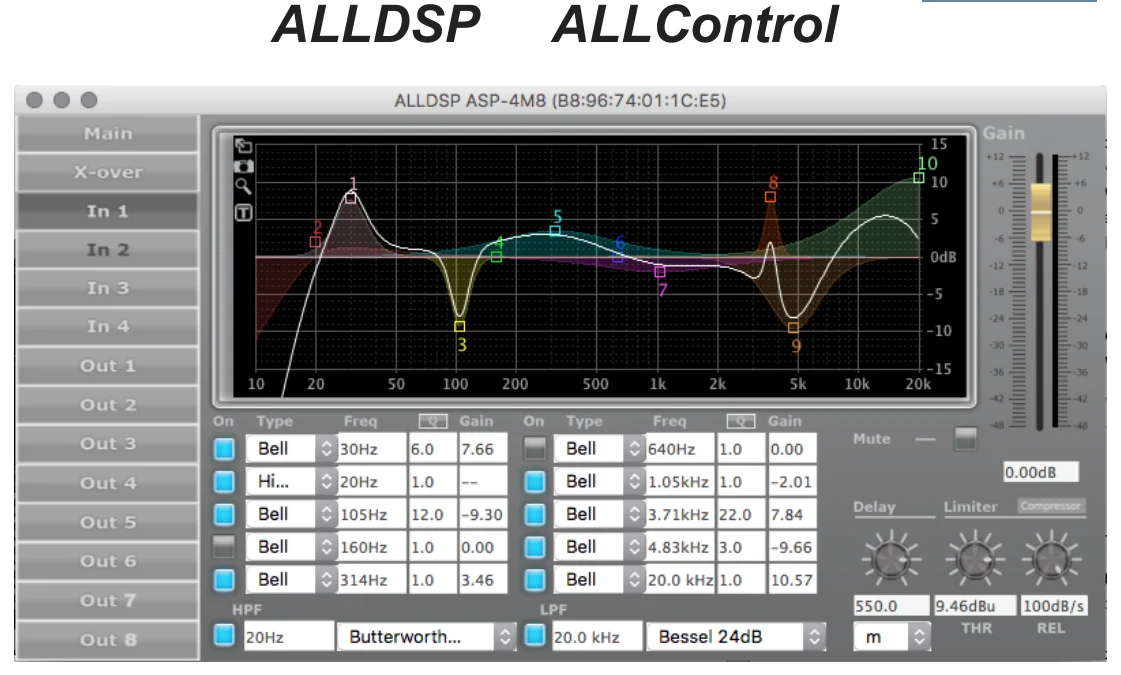Image resolution: width=1121 pixels, height=675 pixels.
Task: Toggle the LPF enable button
Action: (x=534, y=636)
